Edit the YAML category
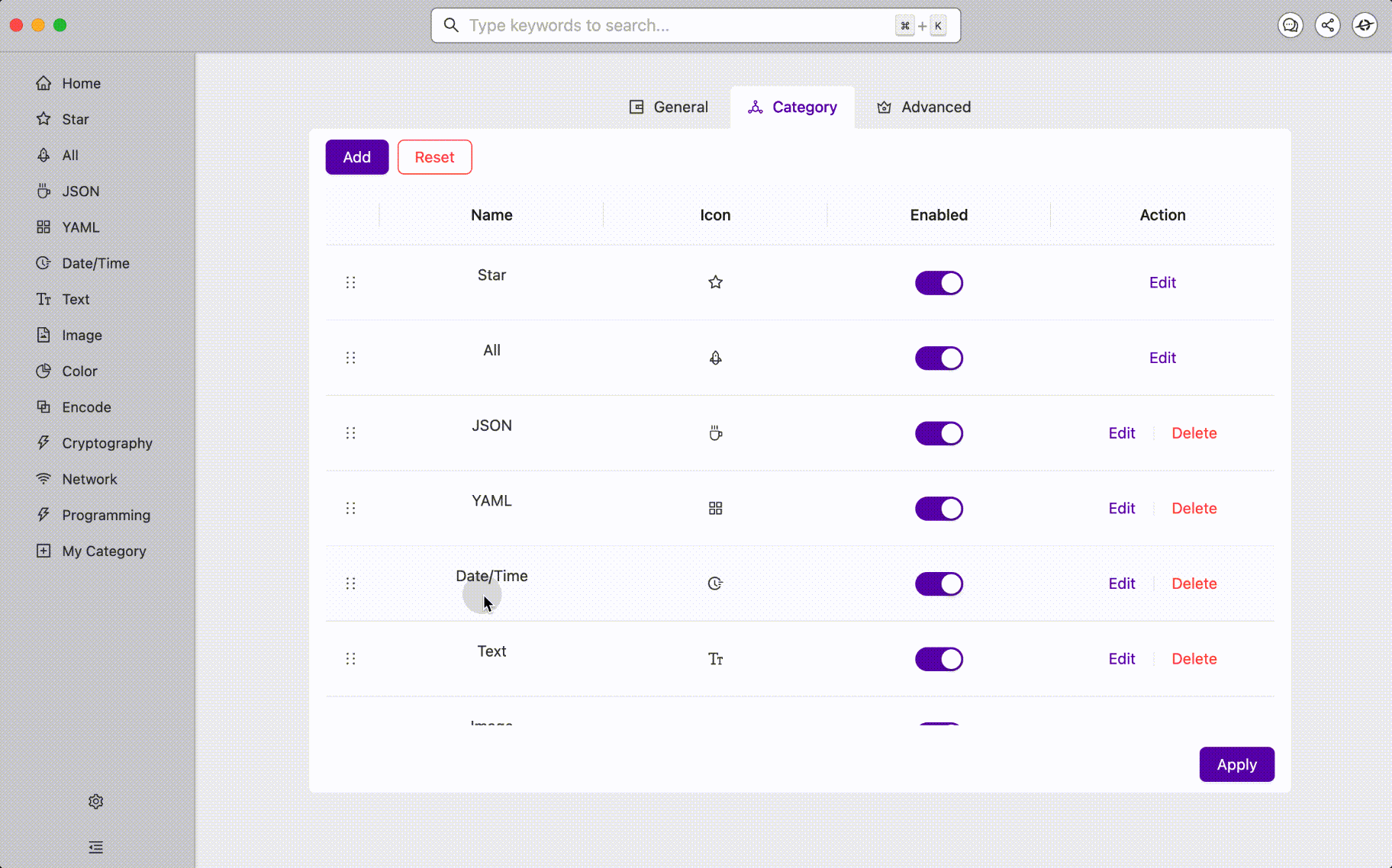The height and width of the screenshot is (868, 1392). pos(1122,508)
